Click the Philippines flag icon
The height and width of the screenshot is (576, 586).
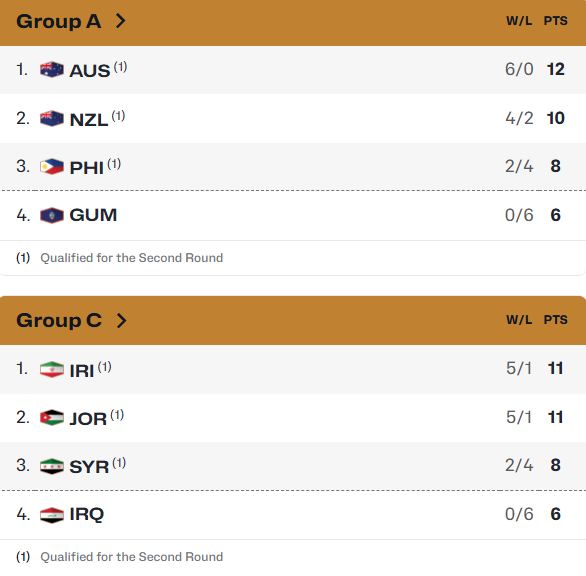pos(52,167)
